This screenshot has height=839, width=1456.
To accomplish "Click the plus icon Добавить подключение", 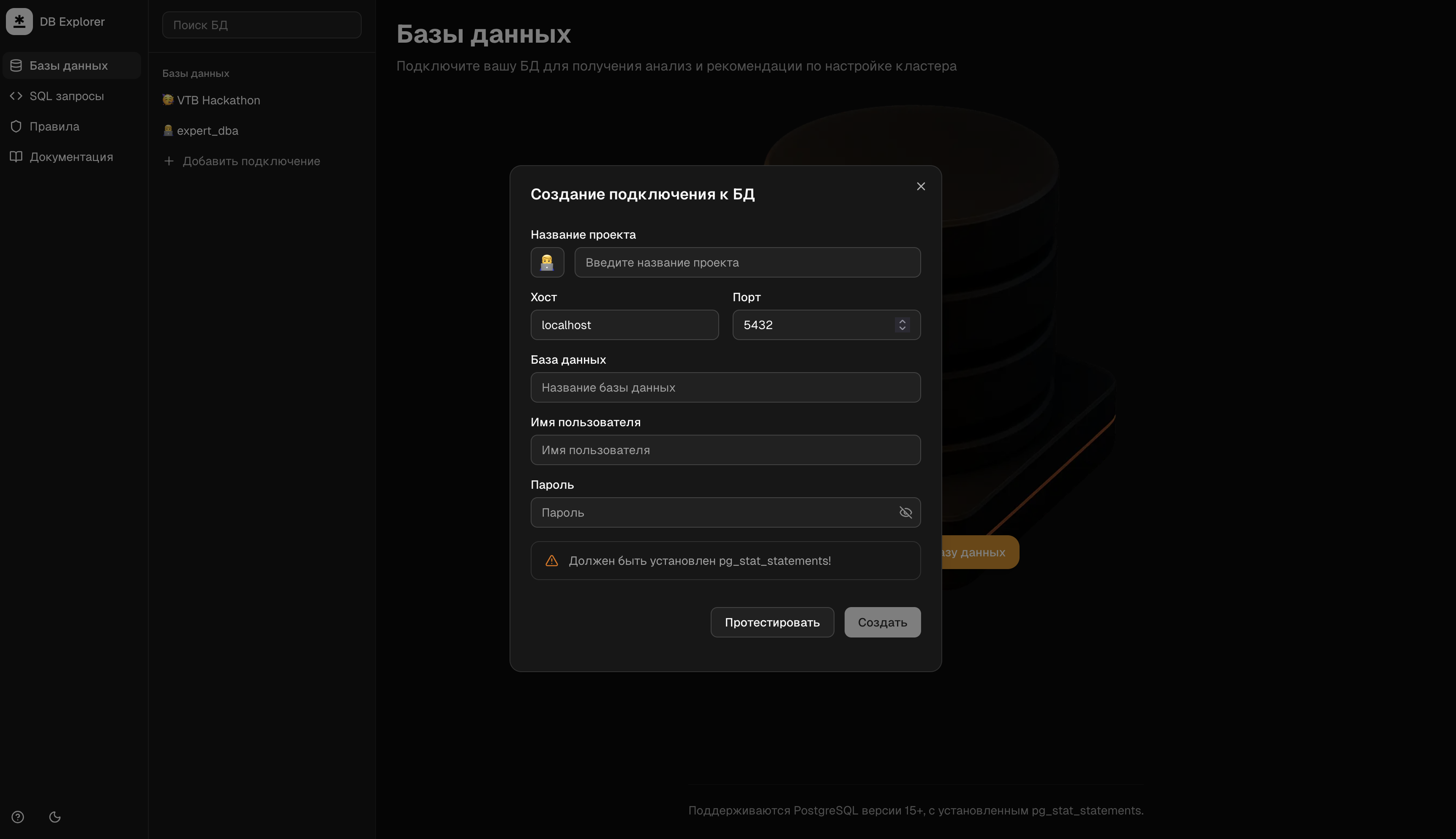I will tap(169, 161).
